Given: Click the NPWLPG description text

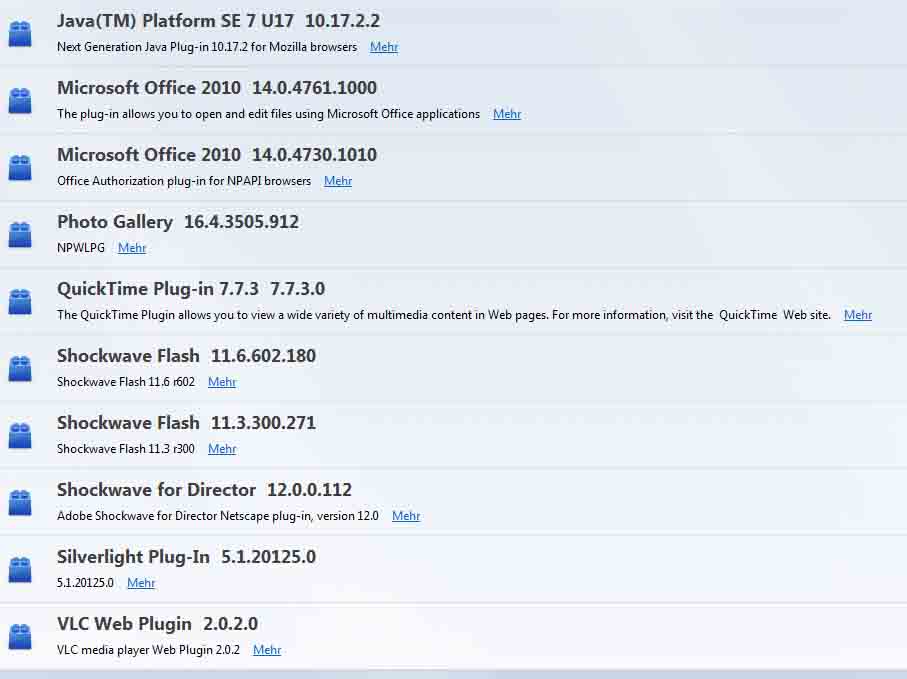Looking at the screenshot, I should [81, 248].
